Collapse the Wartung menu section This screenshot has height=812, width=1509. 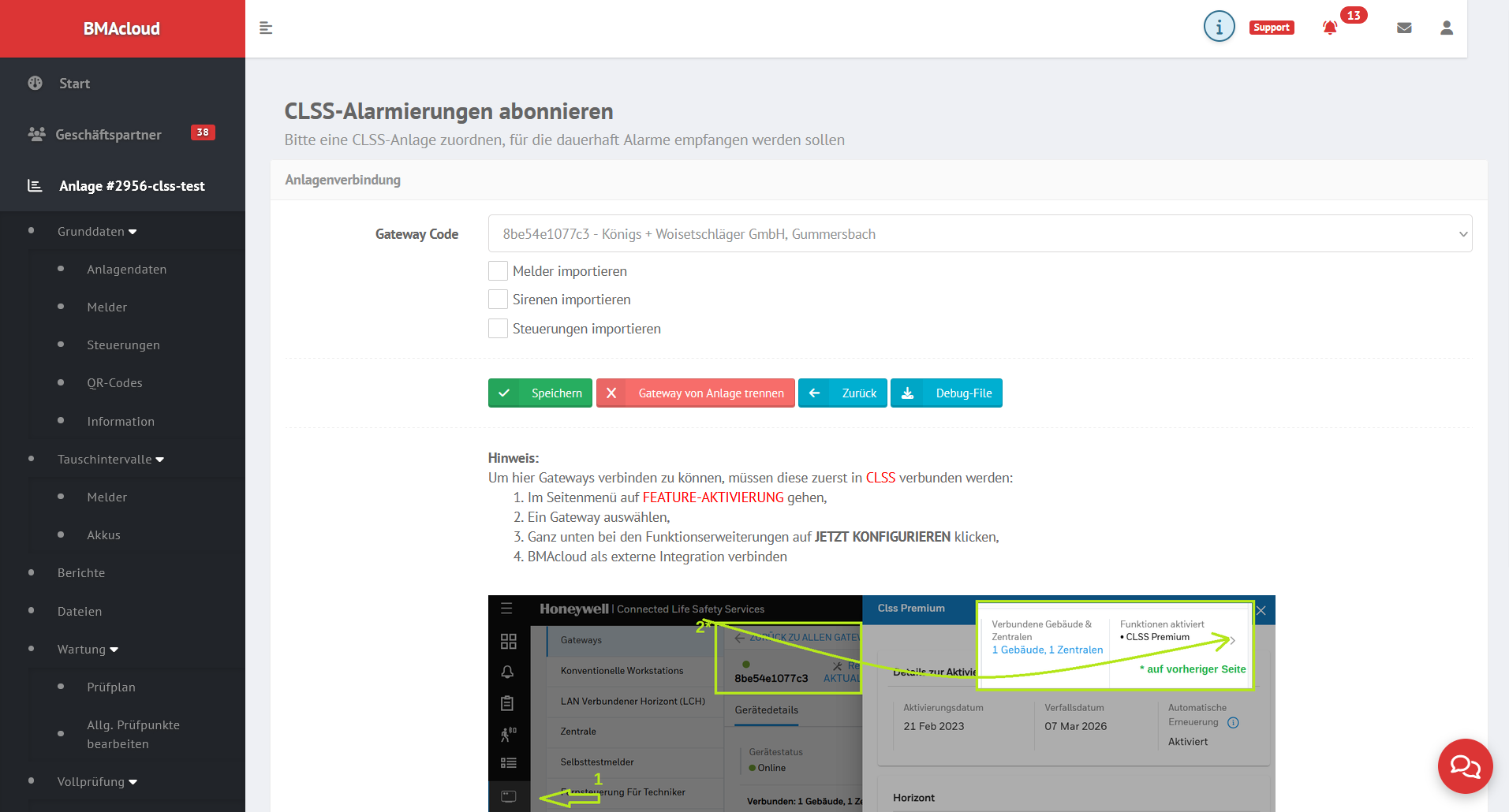(88, 650)
